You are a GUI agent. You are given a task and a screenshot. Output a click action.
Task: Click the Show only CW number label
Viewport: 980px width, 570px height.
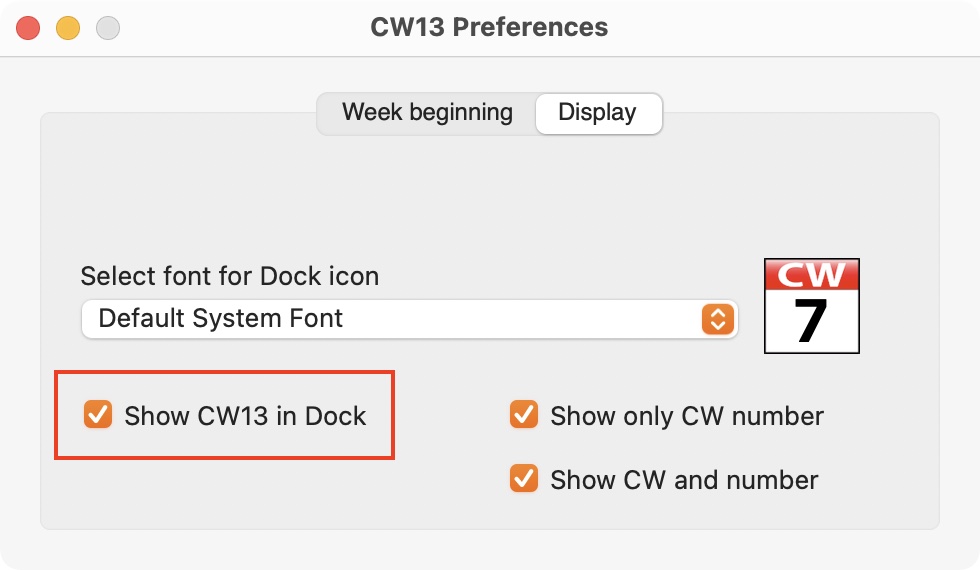click(x=687, y=416)
